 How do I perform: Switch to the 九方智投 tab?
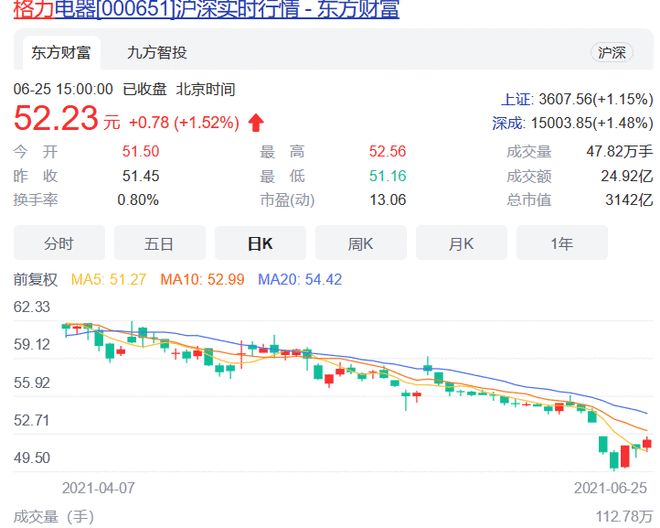click(157, 53)
